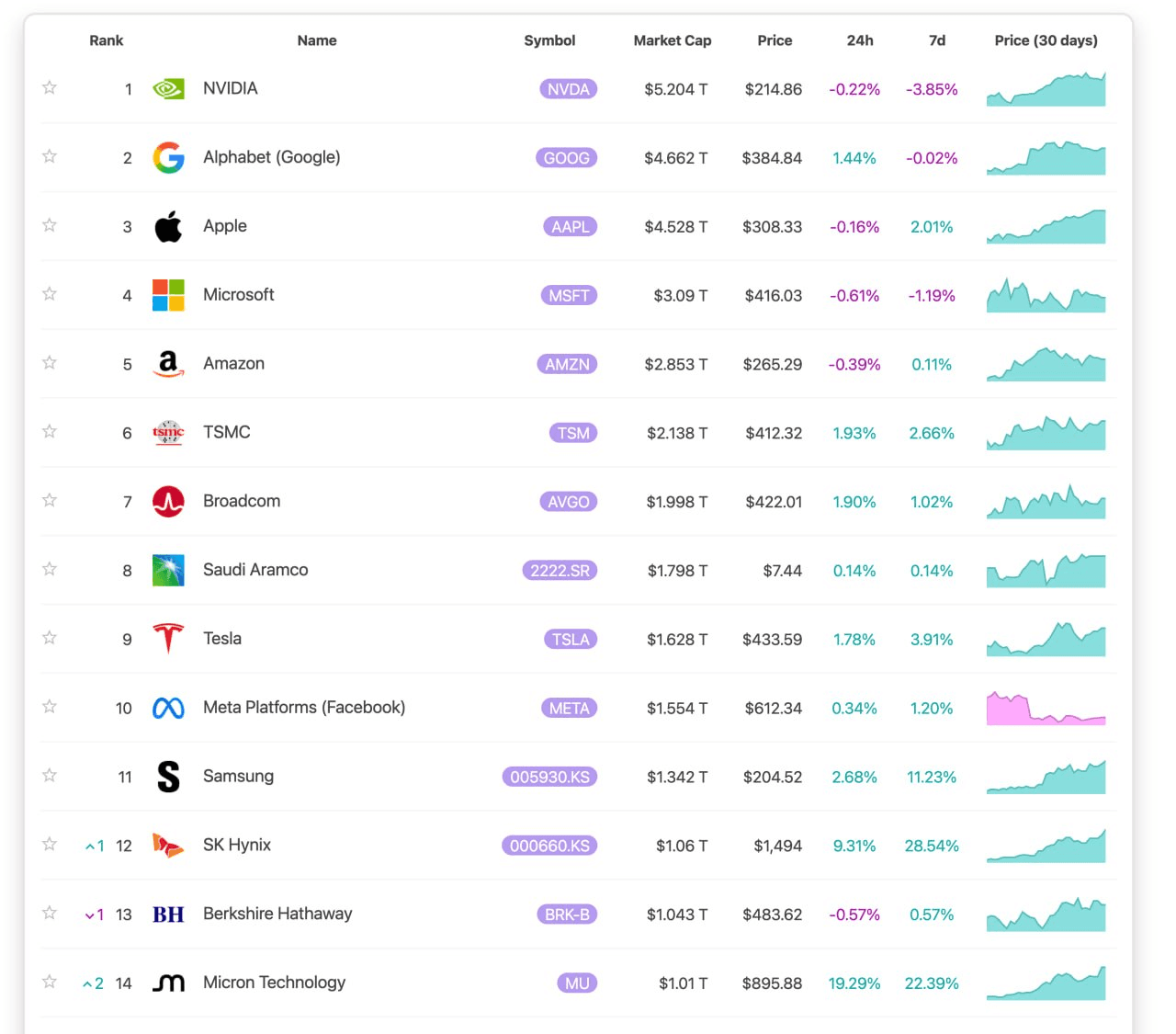Screen dimensions: 1176x1034
Task: Click the Saudi Aramco logo
Action: point(168,570)
